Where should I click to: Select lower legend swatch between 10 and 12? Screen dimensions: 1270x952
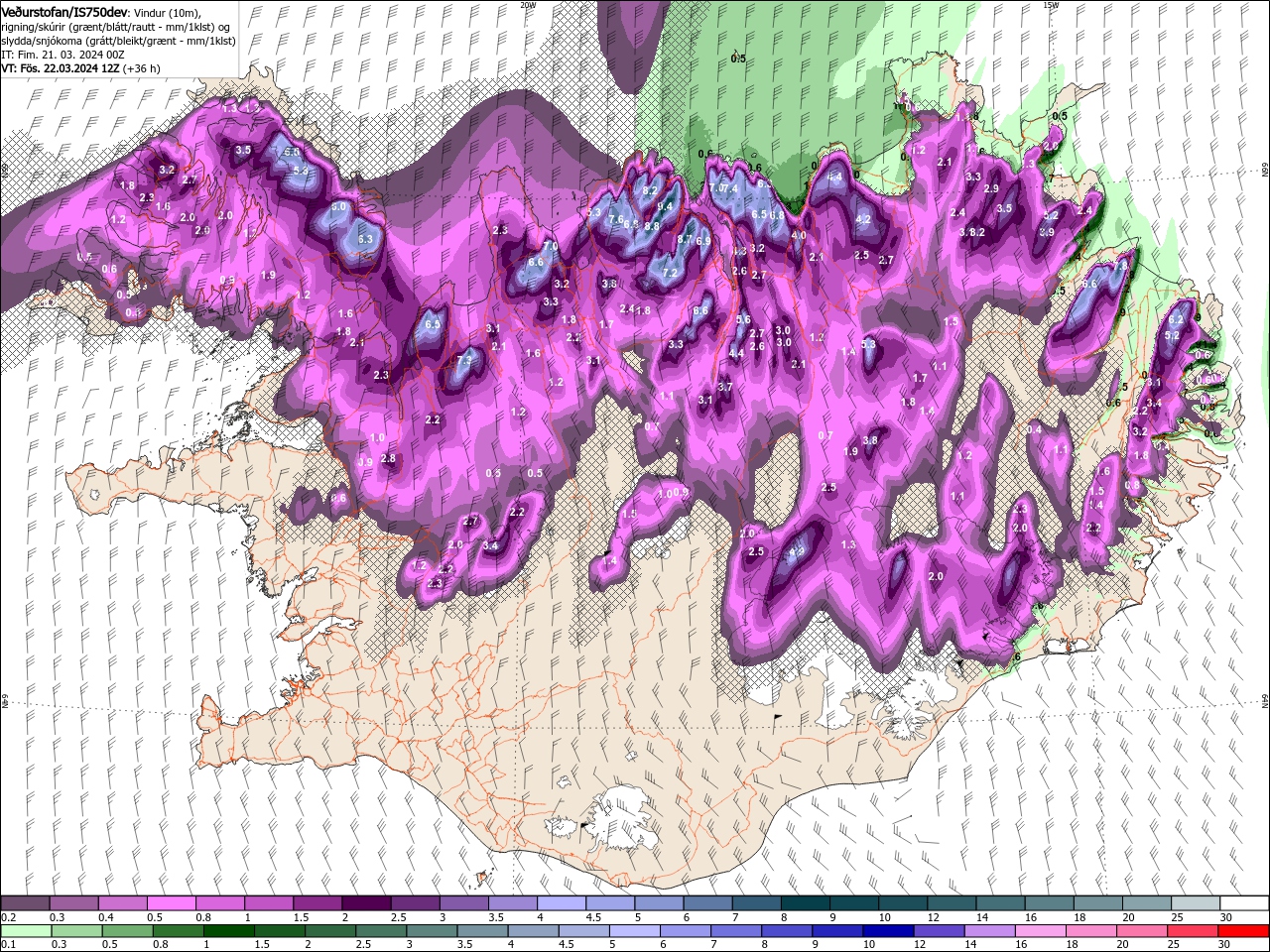coord(887,931)
